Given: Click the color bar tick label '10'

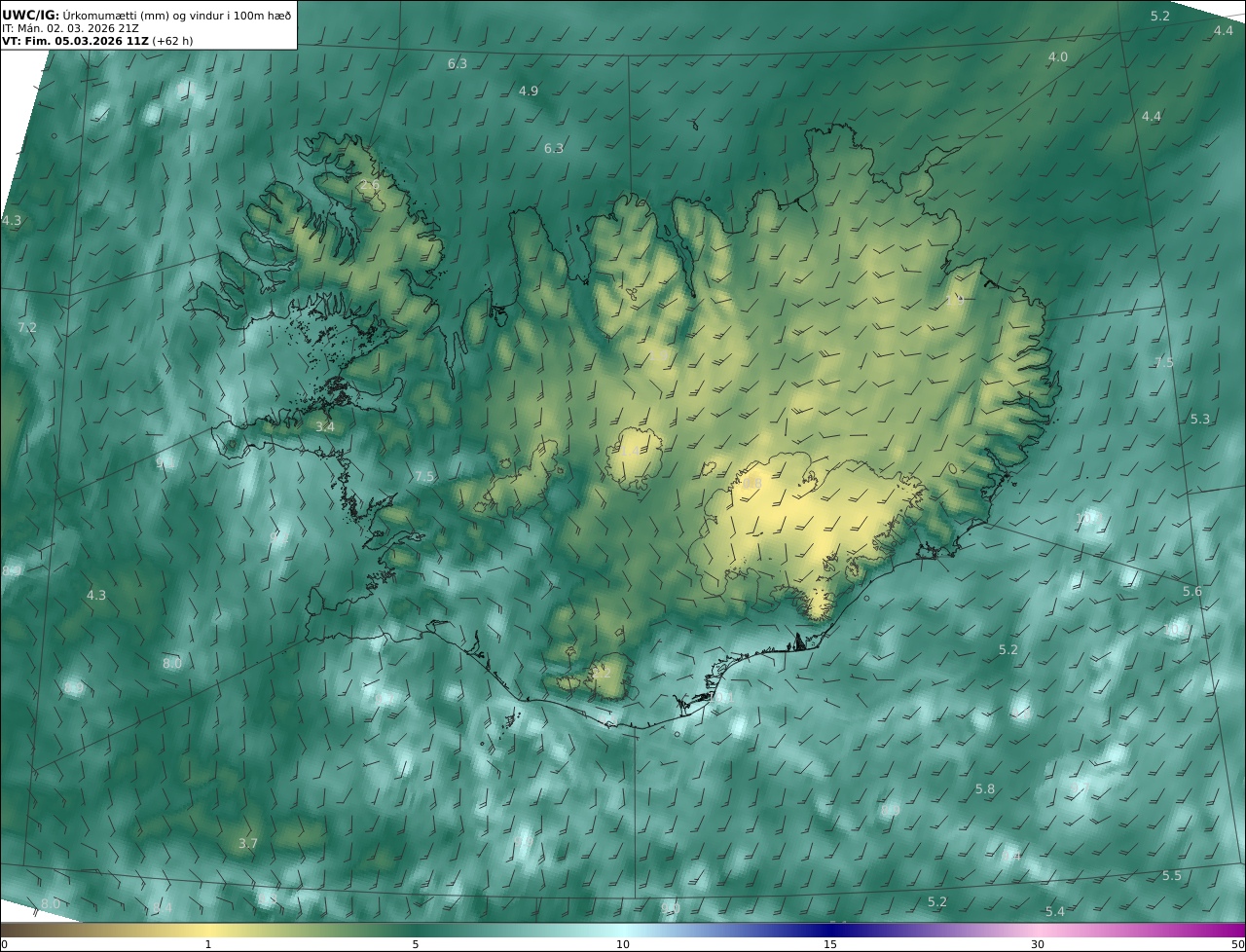Looking at the screenshot, I should click(623, 944).
